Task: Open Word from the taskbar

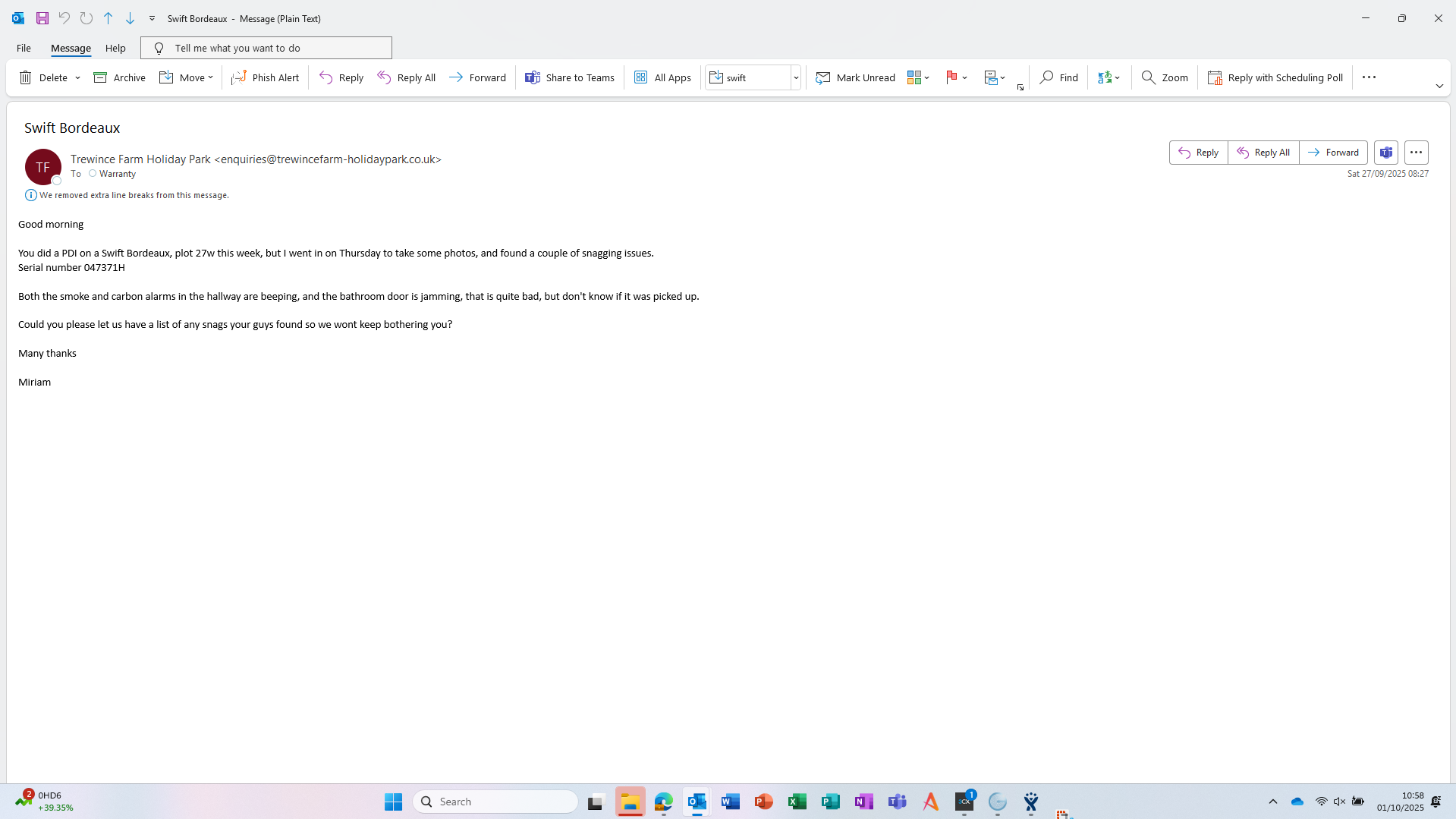Action: tap(731, 802)
